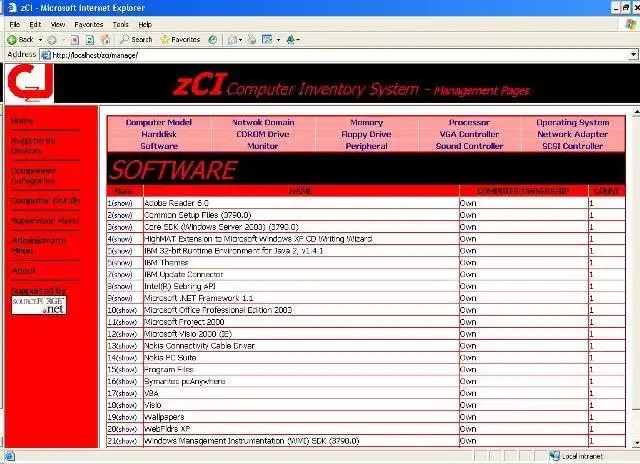Image resolution: width=640 pixels, height=464 pixels.
Task: Click the page icon in the address bar
Action: coord(47,55)
